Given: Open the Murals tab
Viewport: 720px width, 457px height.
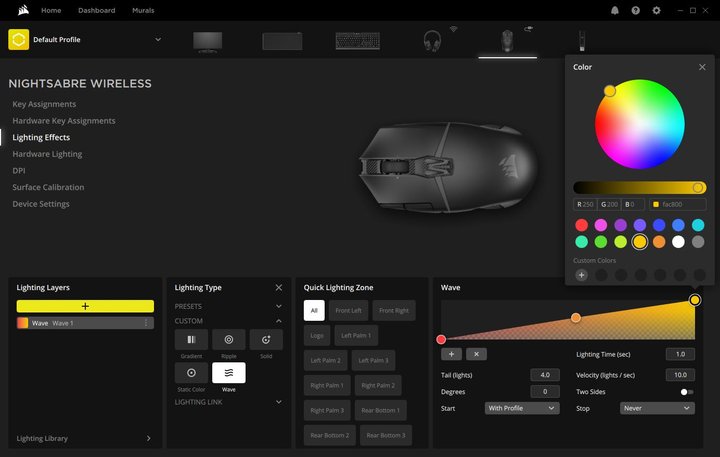Looking at the screenshot, I should pyautogui.click(x=143, y=10).
